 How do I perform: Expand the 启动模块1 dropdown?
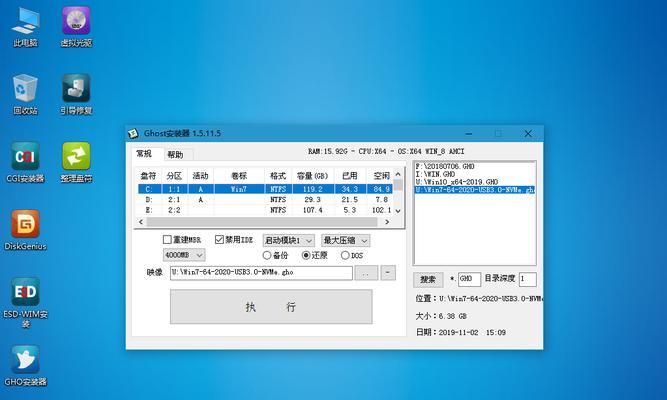(289, 240)
